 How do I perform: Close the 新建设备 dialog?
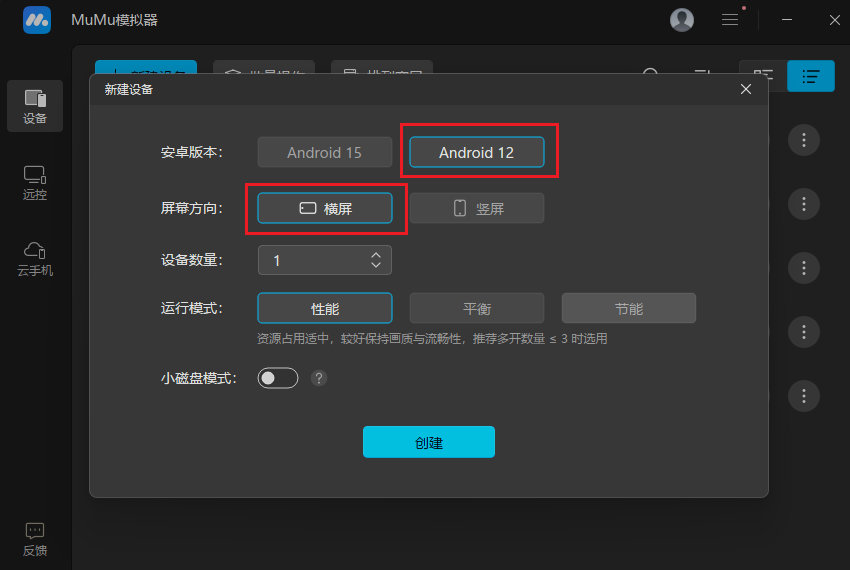coord(745,89)
